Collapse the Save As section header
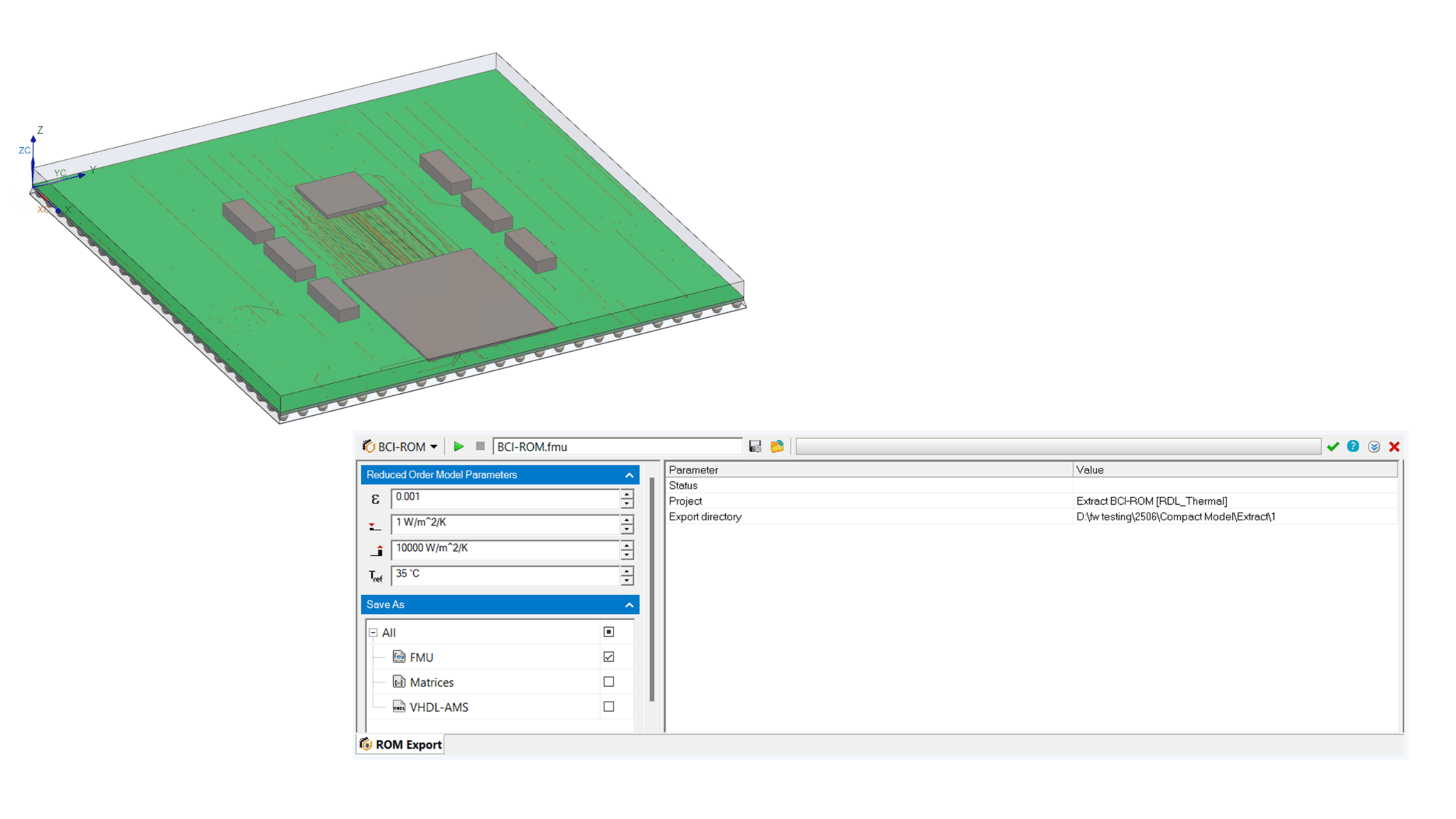This screenshot has height=819, width=1456. point(627,604)
